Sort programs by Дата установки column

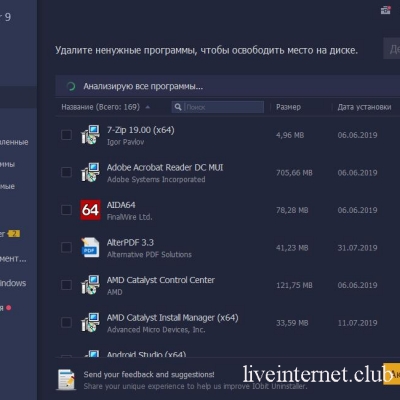point(364,107)
